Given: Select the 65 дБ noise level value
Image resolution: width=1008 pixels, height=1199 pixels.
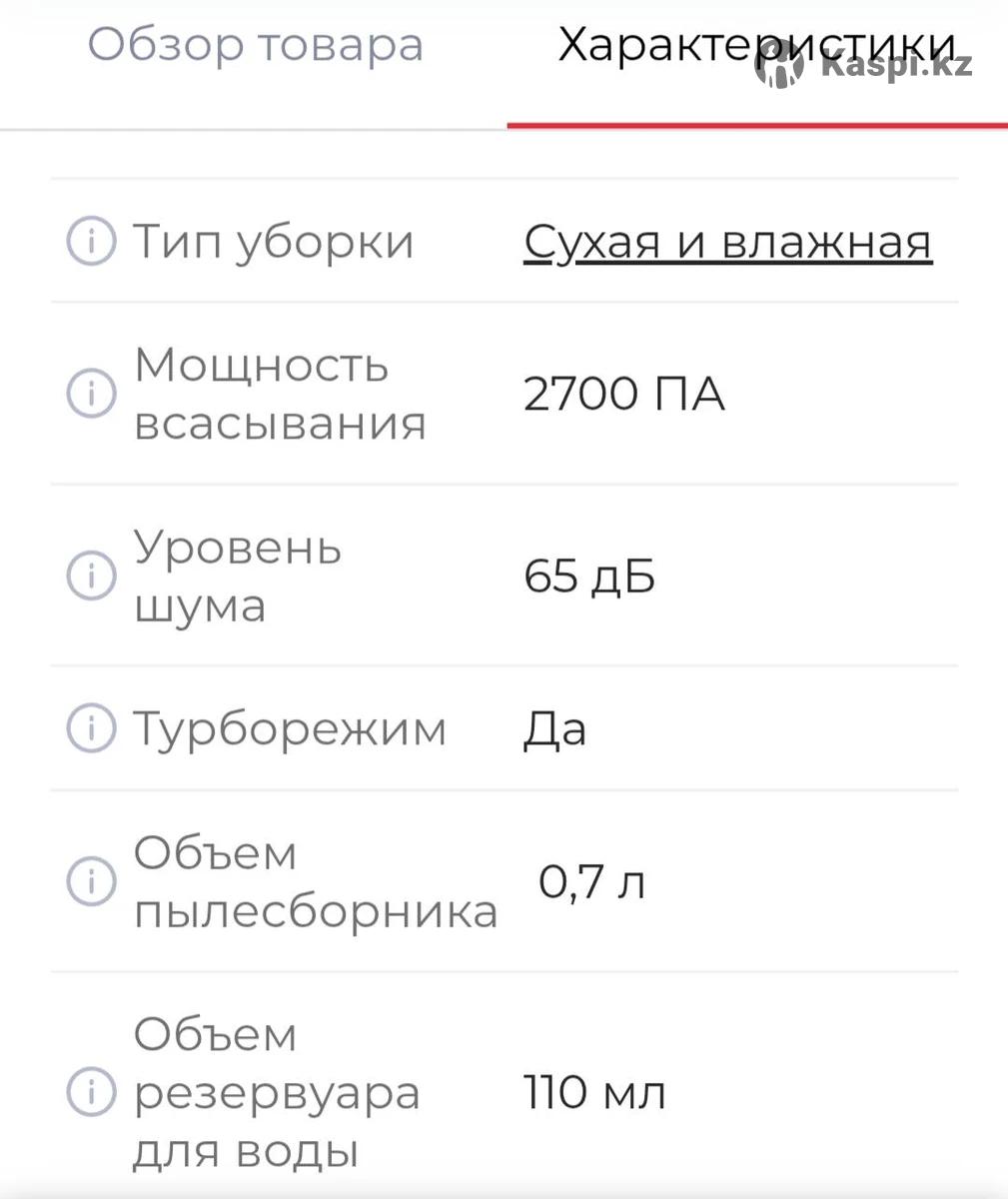Looking at the screenshot, I should [x=589, y=576].
